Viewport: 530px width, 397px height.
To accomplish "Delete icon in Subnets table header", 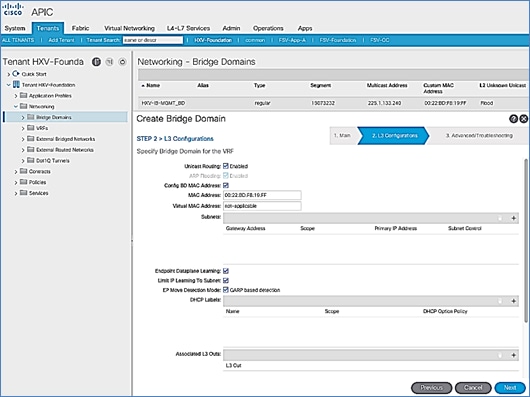I will [x=500, y=218].
